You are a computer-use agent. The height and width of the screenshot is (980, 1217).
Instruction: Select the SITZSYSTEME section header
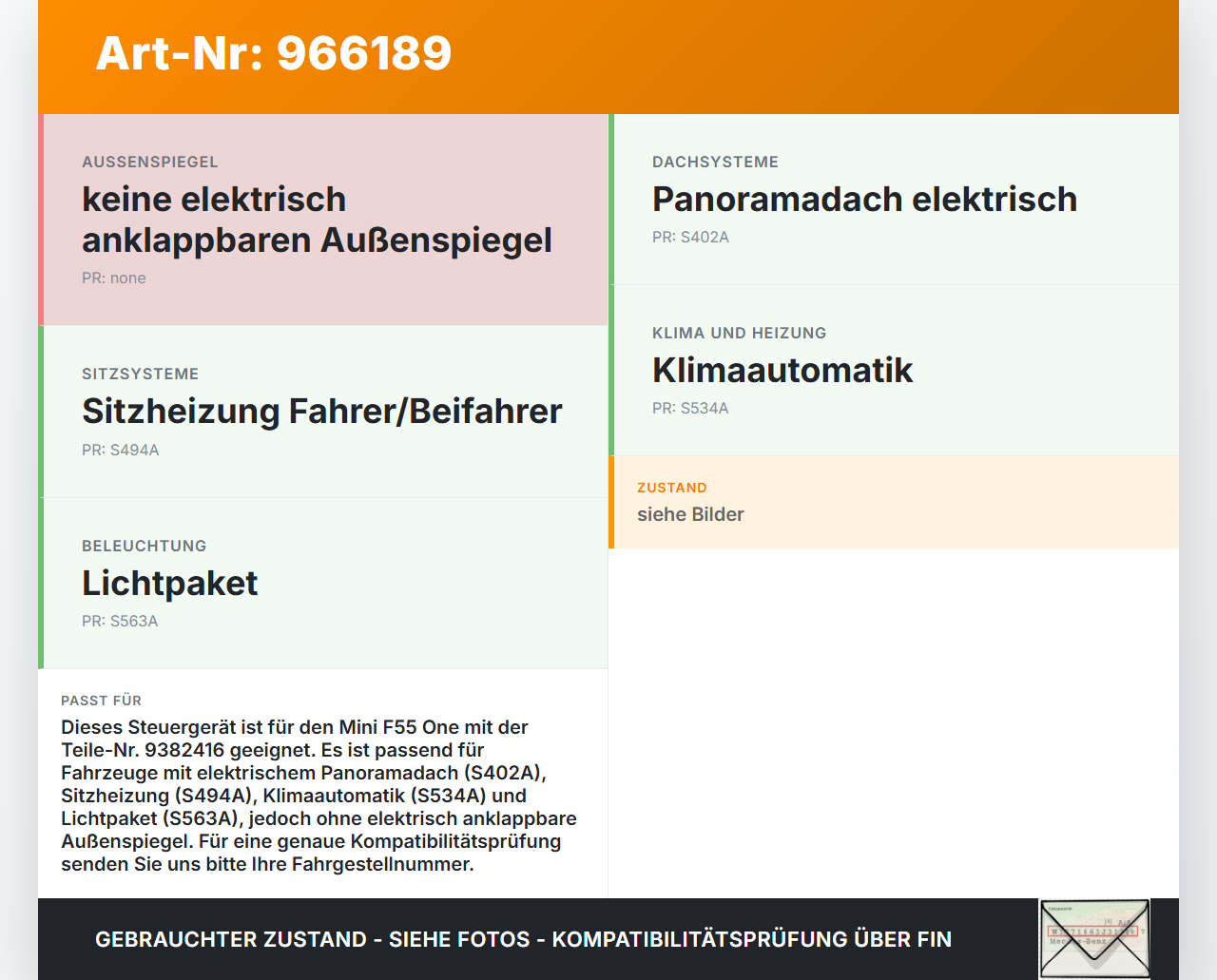click(140, 374)
